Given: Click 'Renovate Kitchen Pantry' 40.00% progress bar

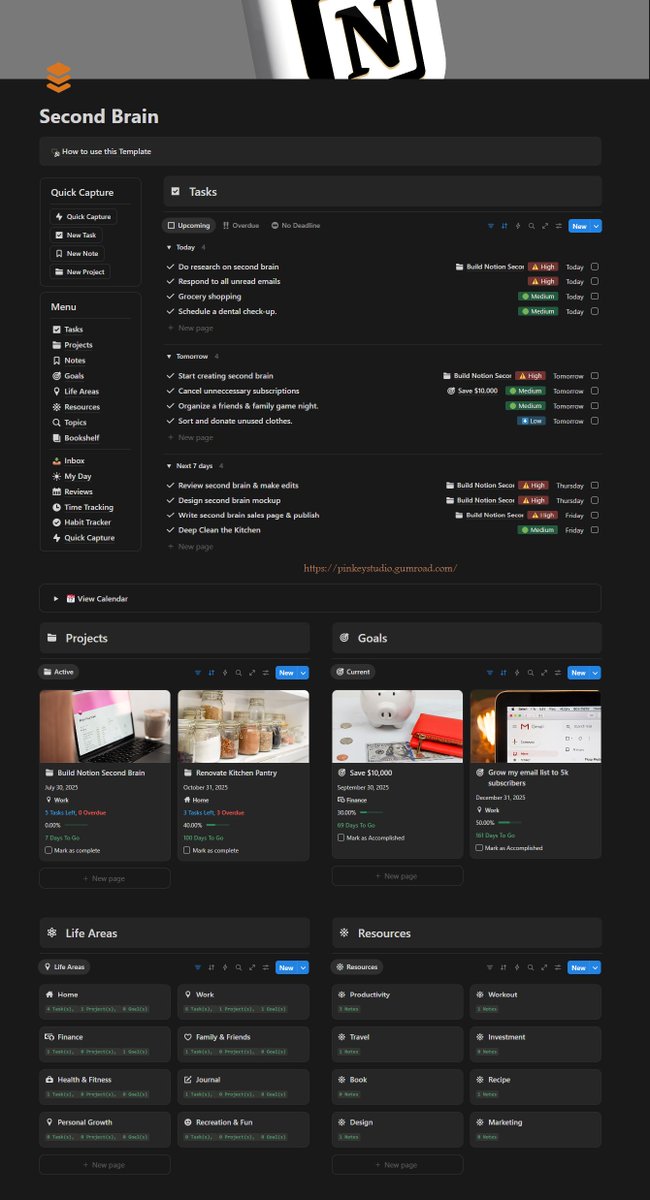Looking at the screenshot, I should (218, 825).
